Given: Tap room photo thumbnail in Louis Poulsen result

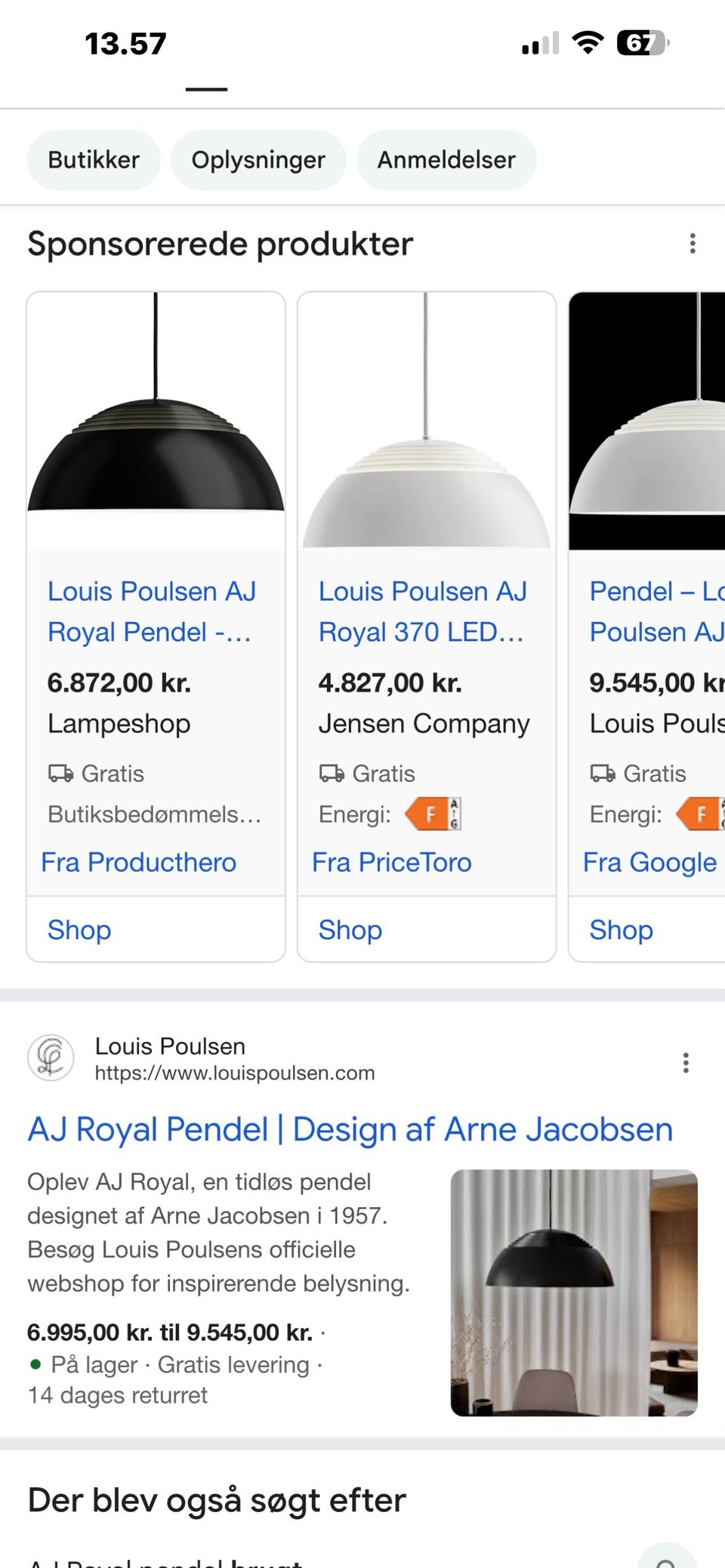Looking at the screenshot, I should [574, 1292].
